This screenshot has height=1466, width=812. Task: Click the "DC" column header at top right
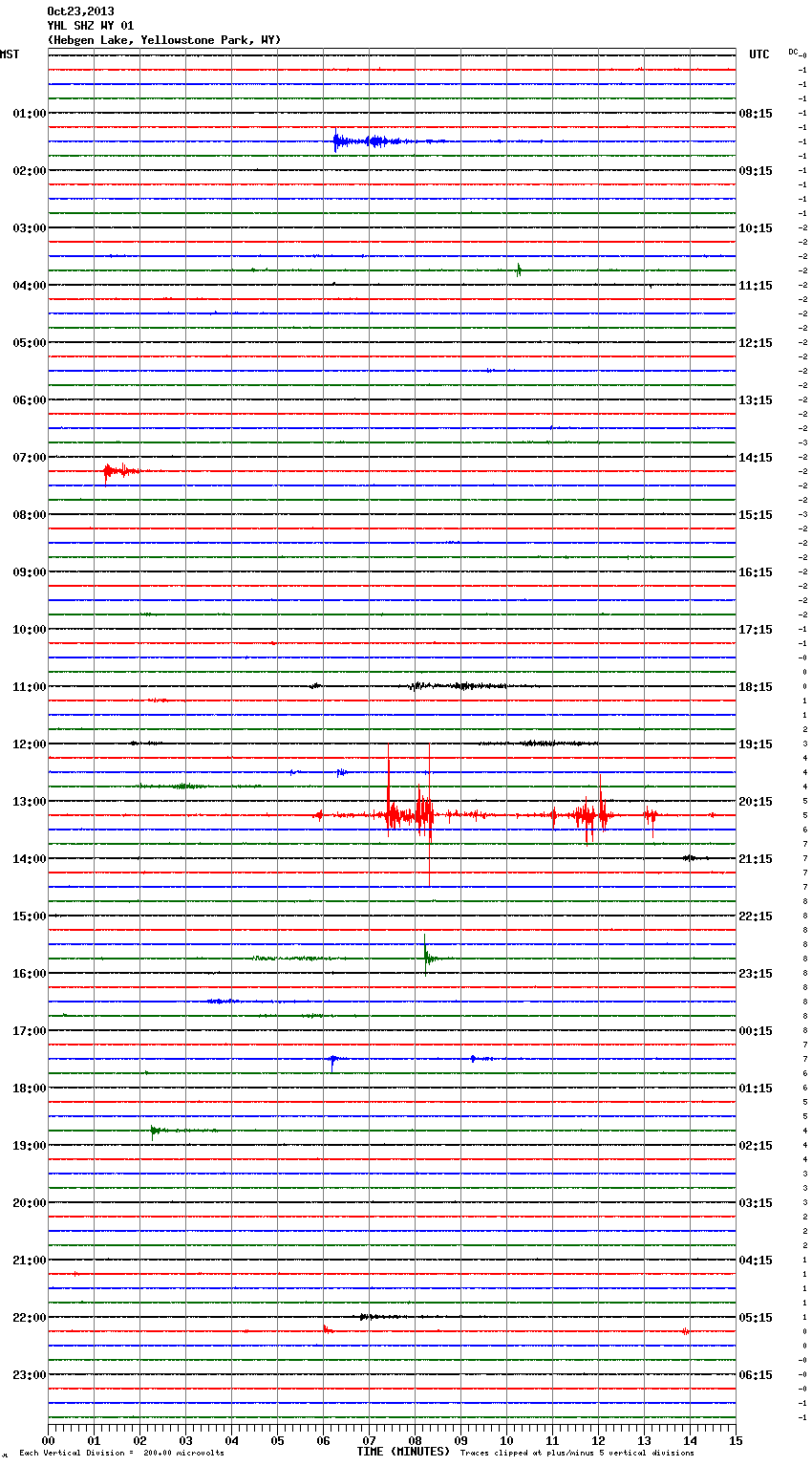point(793,52)
